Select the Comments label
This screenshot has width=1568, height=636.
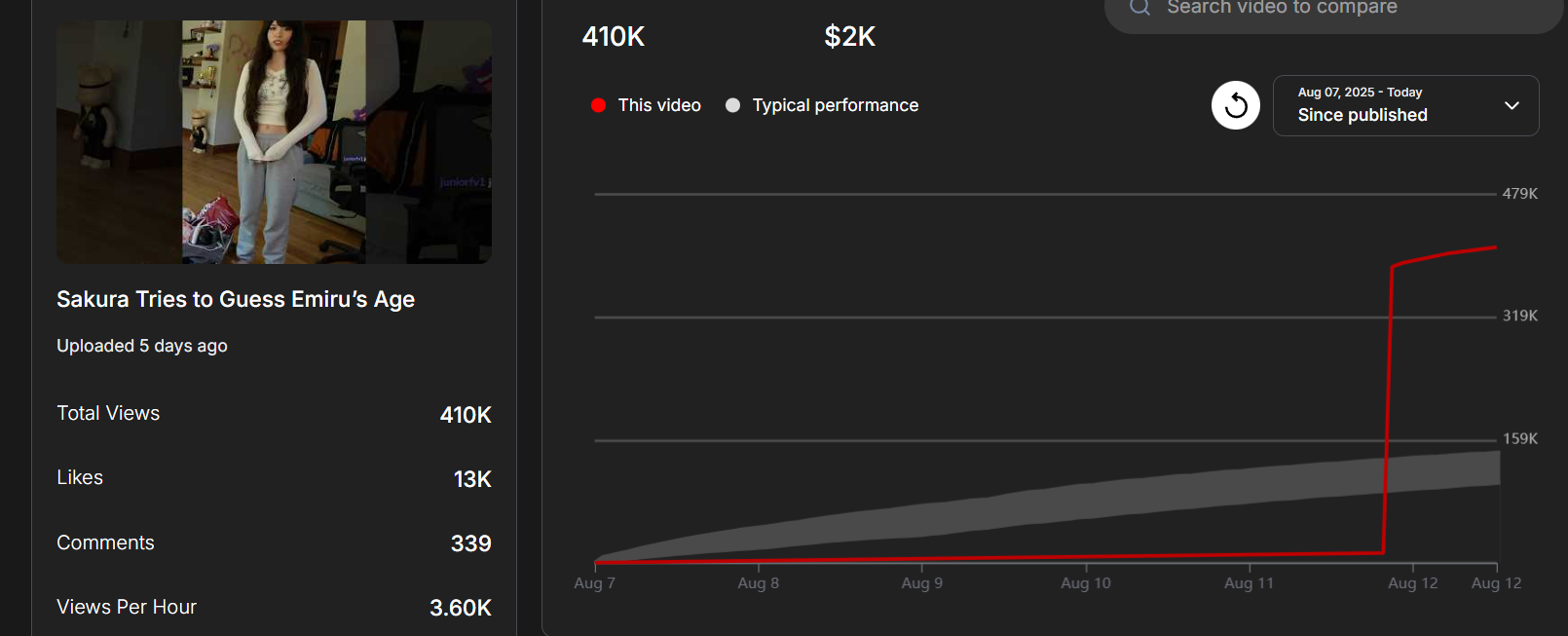pyautogui.click(x=105, y=542)
